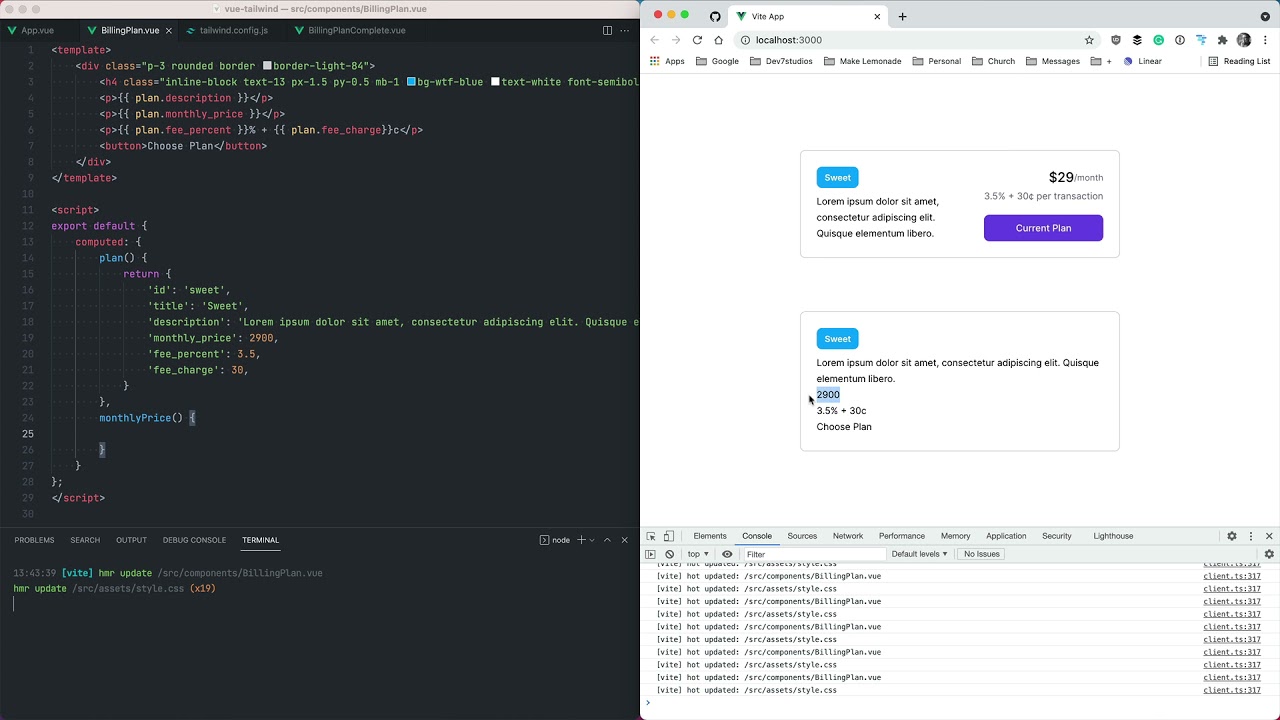Open DevTools settings gear
This screenshot has height=720, width=1280.
pos(1232,536)
